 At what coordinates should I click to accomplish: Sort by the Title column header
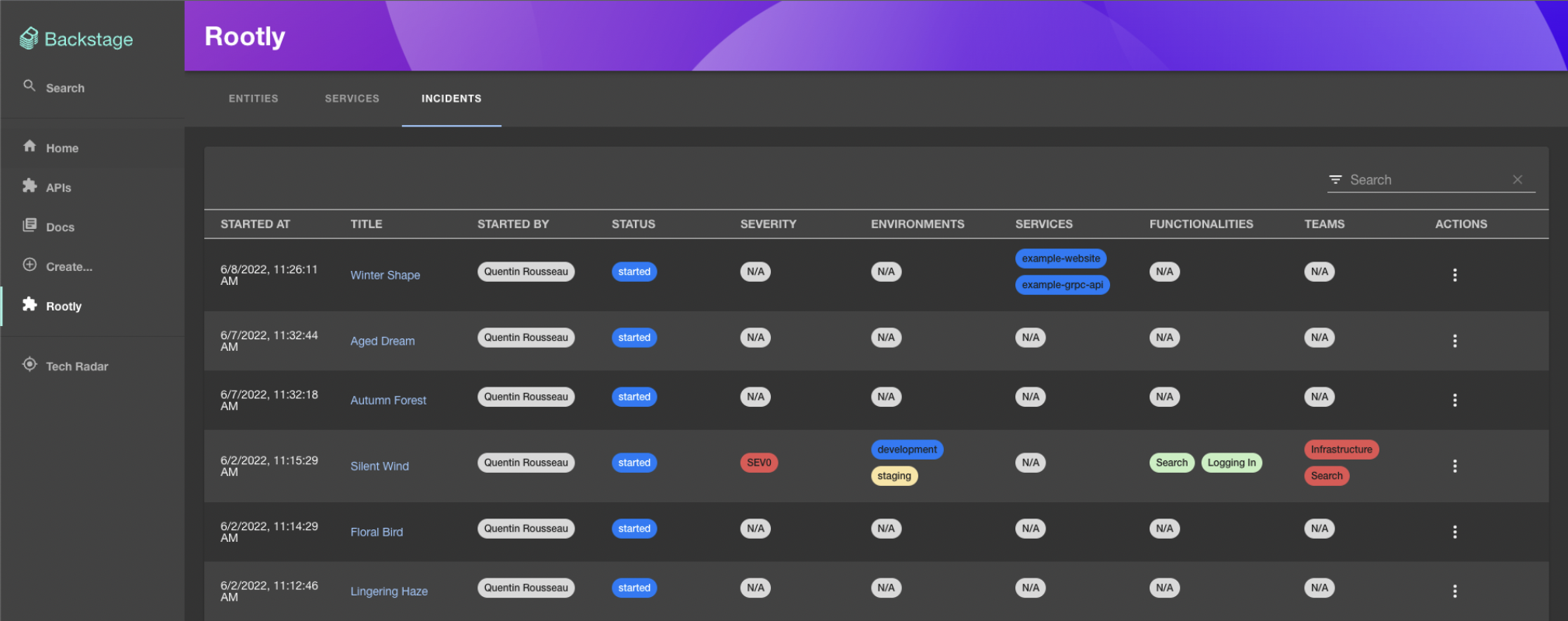click(366, 224)
